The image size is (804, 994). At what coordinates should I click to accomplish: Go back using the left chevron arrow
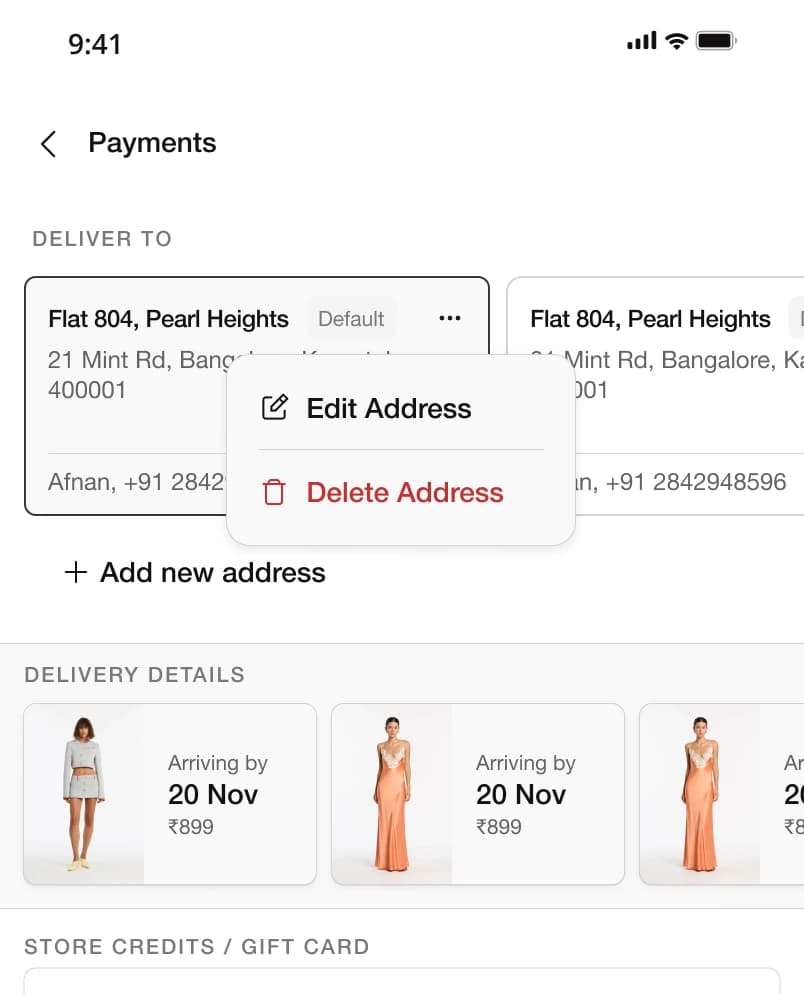click(48, 144)
